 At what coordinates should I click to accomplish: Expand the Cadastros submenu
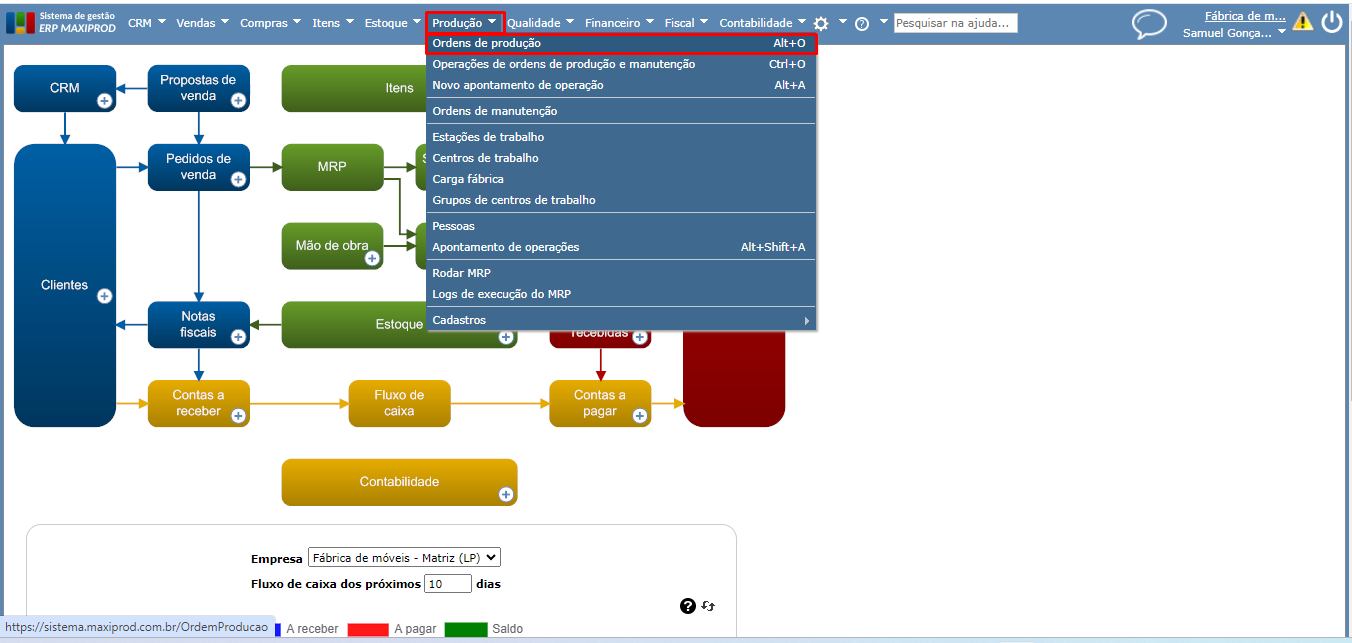tap(621, 320)
